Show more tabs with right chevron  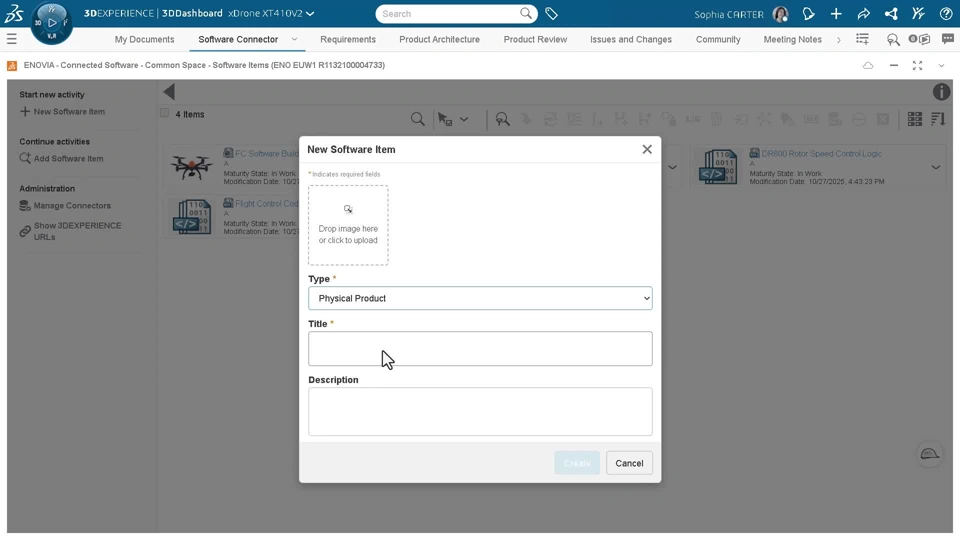[x=839, y=40]
